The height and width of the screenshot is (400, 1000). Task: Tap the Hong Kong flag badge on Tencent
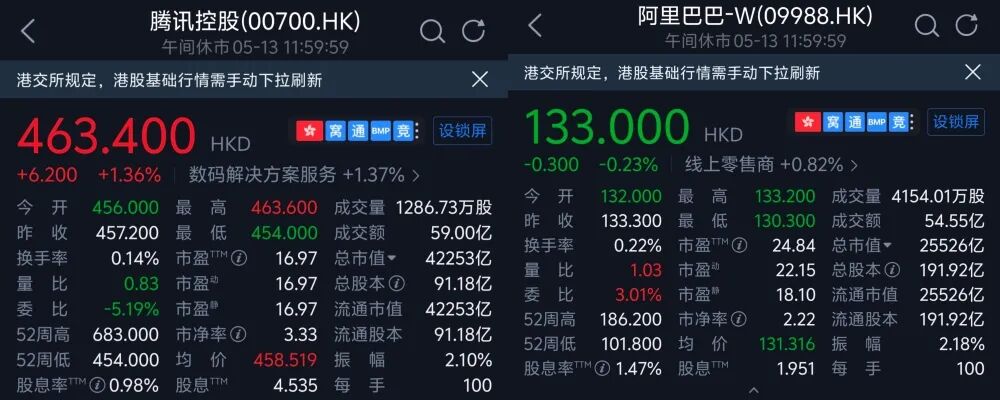(x=310, y=130)
